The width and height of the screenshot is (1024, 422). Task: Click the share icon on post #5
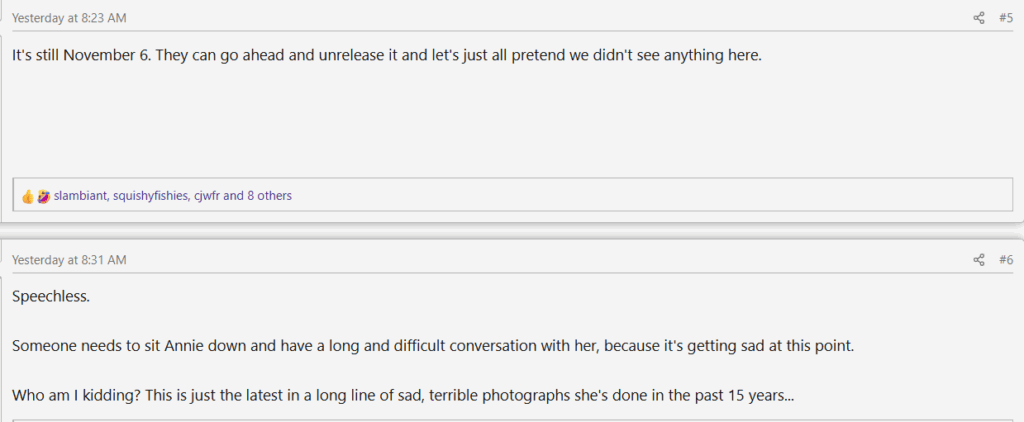point(979,18)
